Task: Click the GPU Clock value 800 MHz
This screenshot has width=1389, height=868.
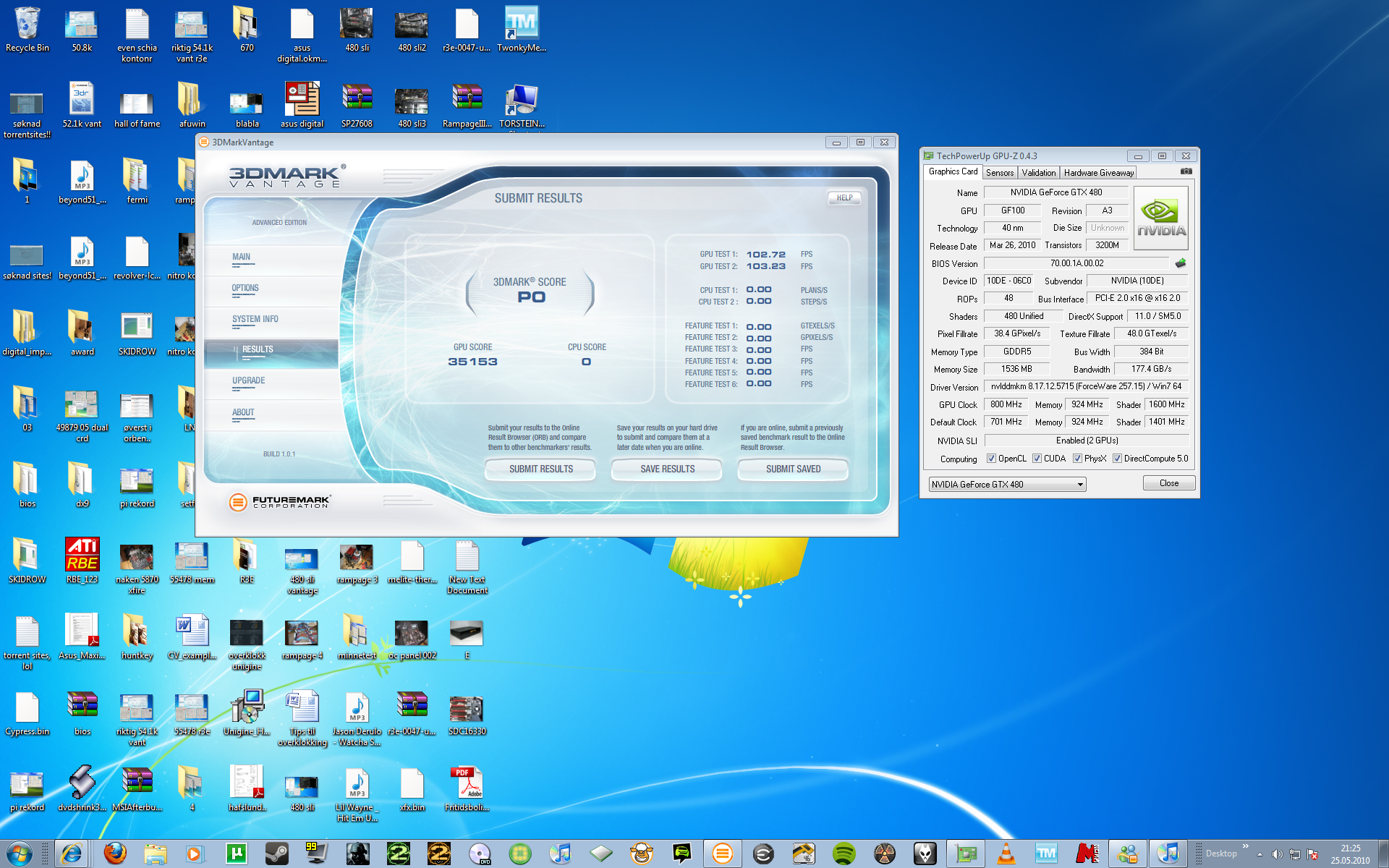Action: point(1006,404)
